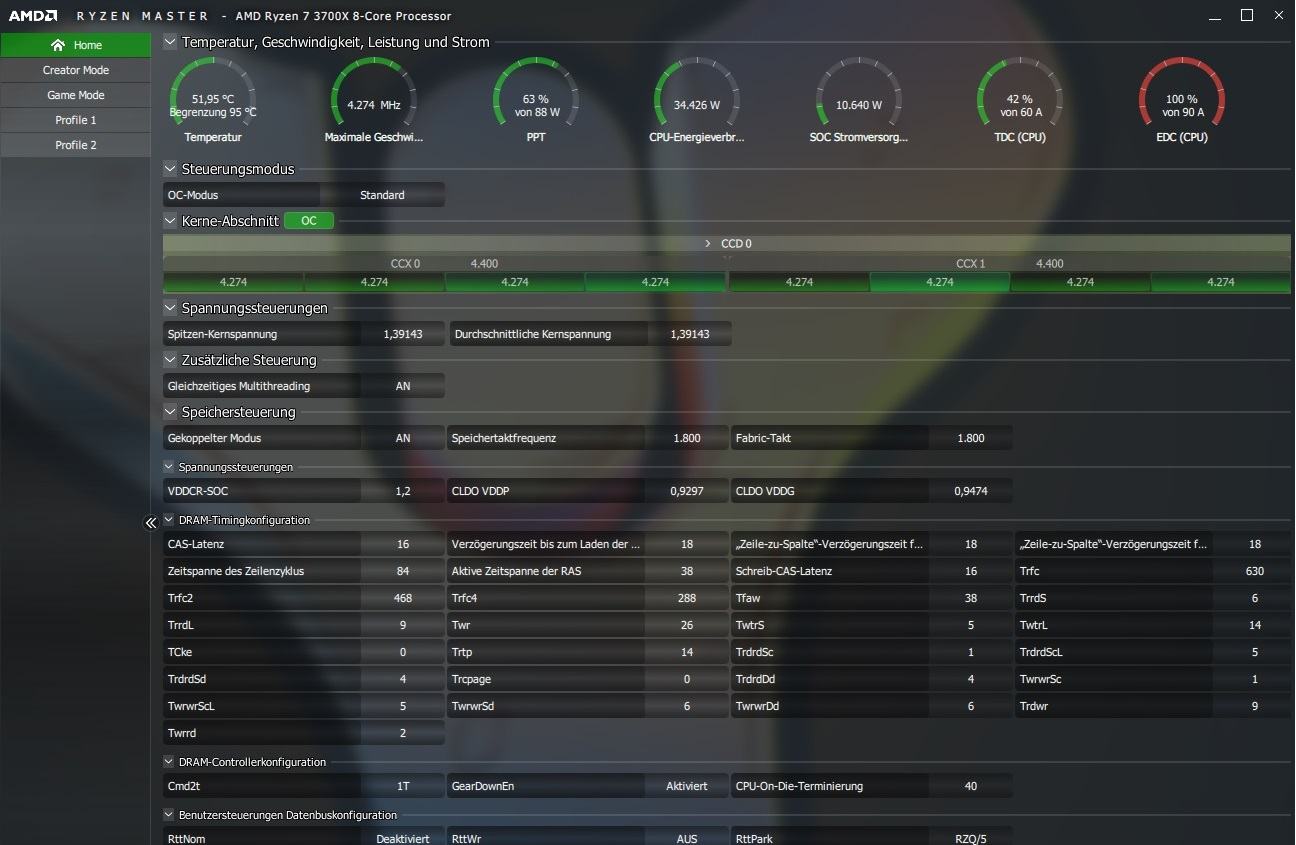The height and width of the screenshot is (845, 1296).
Task: Collapse Benutzersteuerungen Datenbuskonfiguration subsection
Action: [169, 815]
